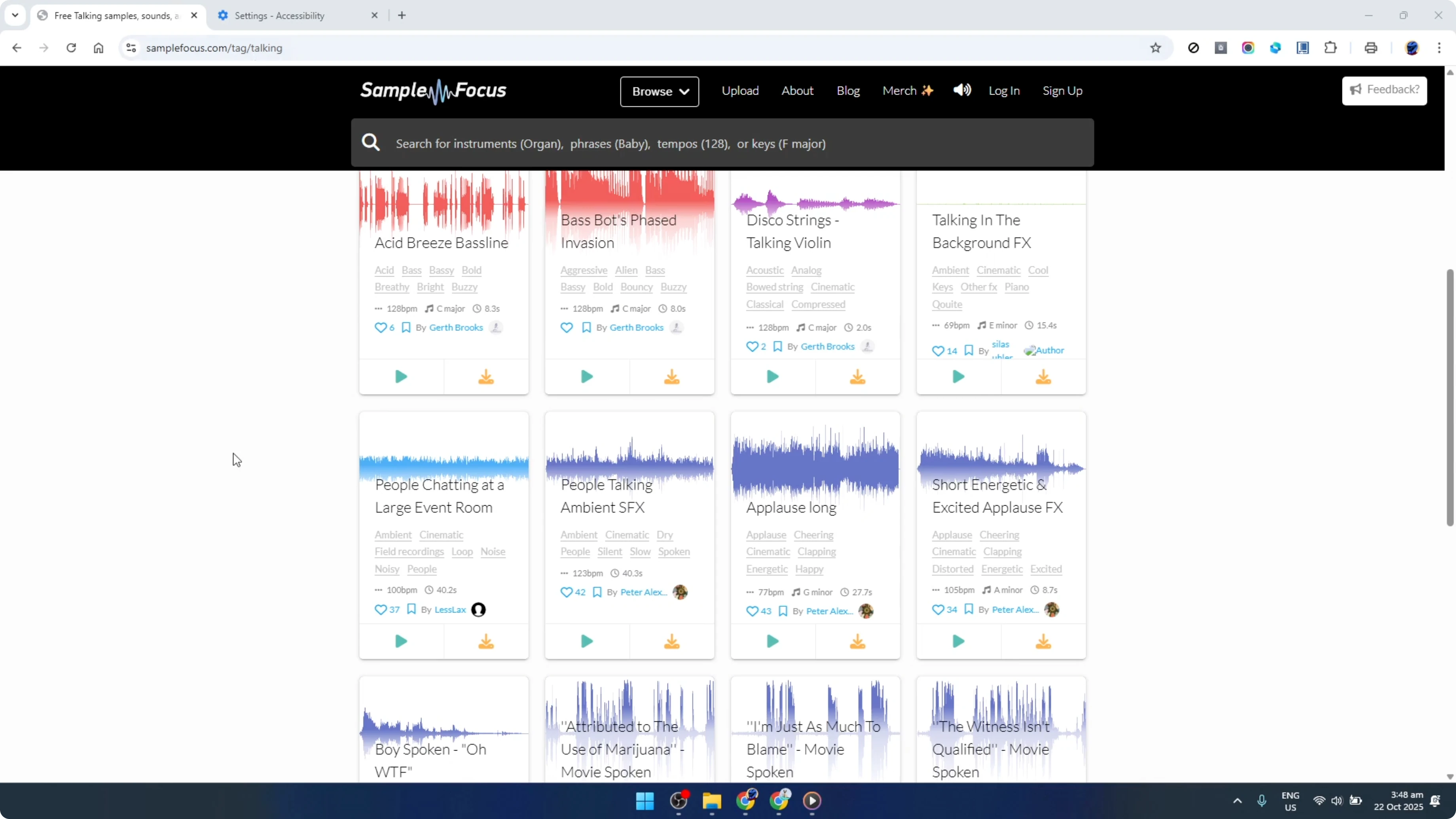1456x819 pixels.
Task: Click the SampleFocus logo
Action: [434, 91]
